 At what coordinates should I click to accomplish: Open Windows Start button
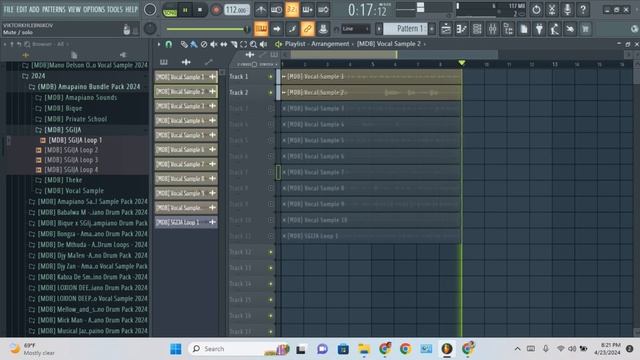[176, 349]
